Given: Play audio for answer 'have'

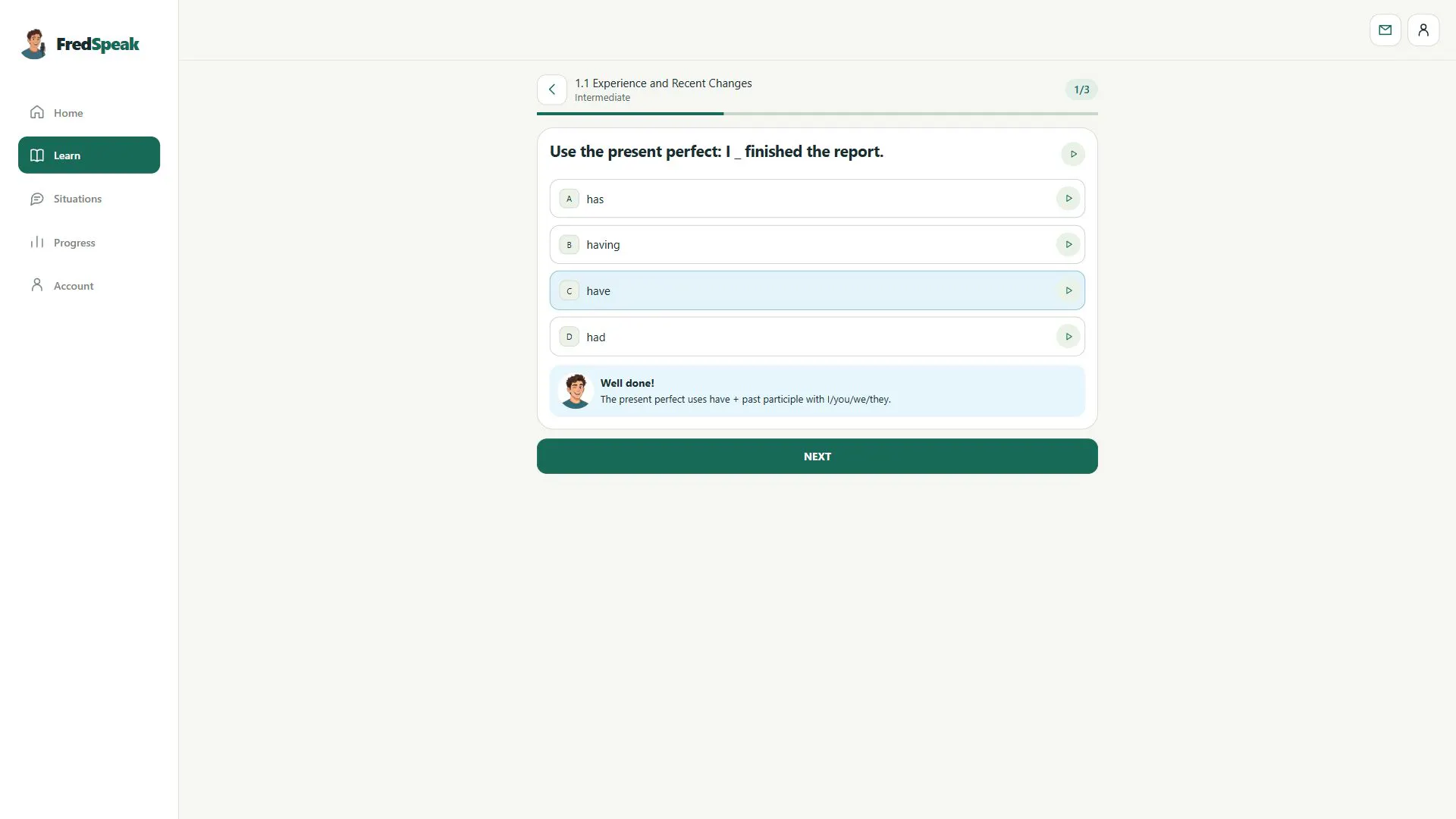Looking at the screenshot, I should click(x=1068, y=290).
